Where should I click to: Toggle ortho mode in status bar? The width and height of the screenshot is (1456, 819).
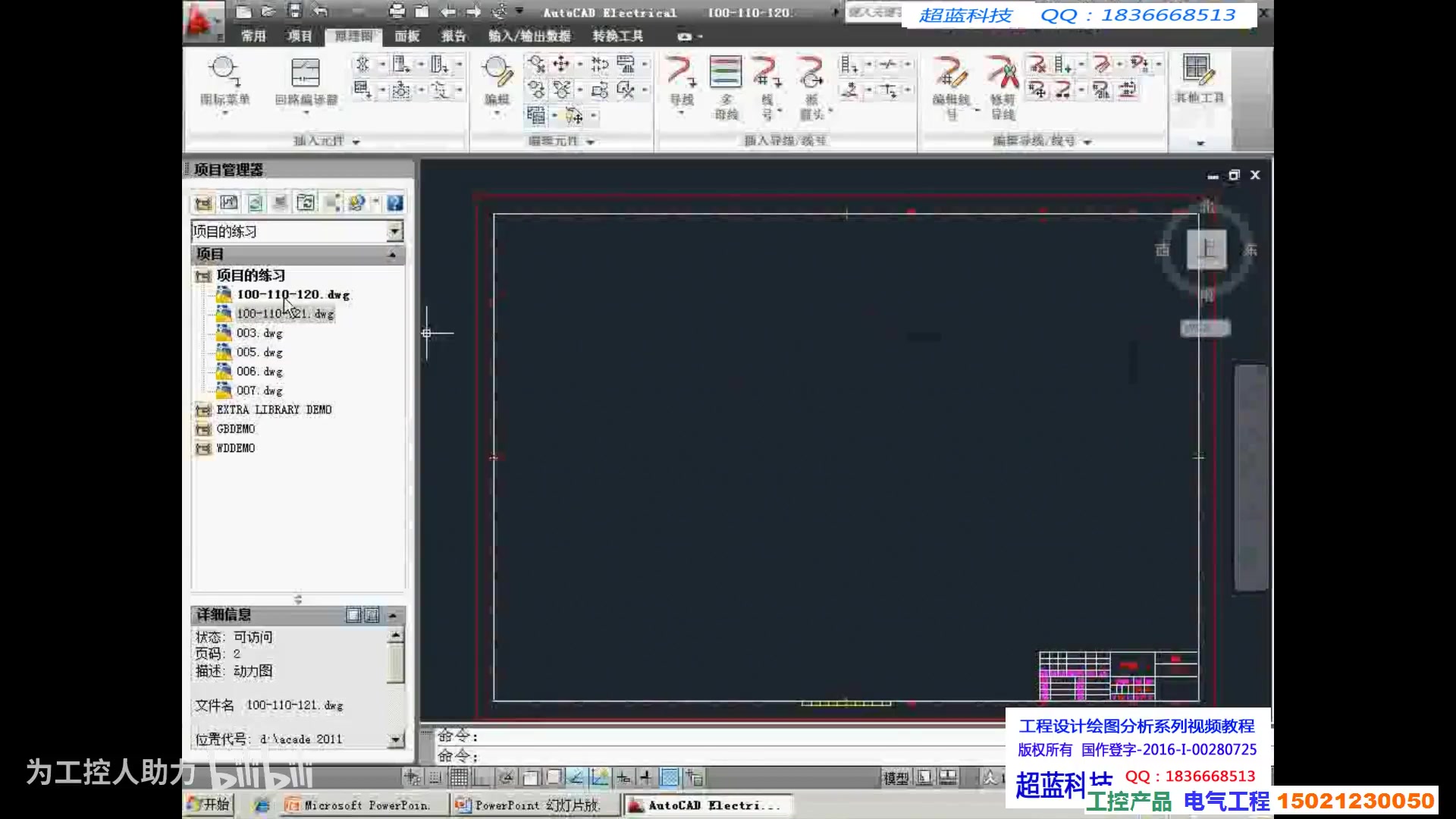click(482, 777)
